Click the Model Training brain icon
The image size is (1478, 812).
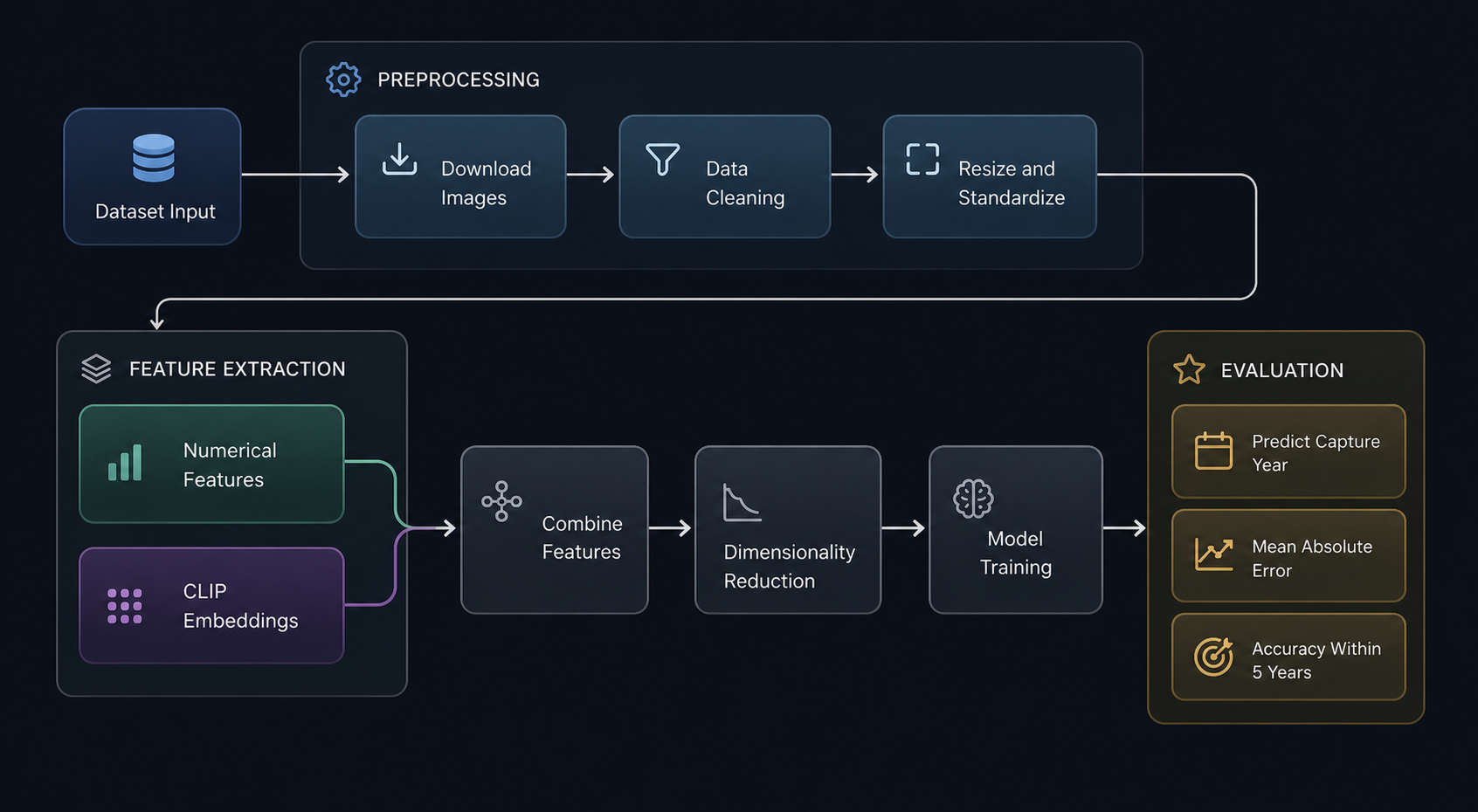(x=973, y=499)
